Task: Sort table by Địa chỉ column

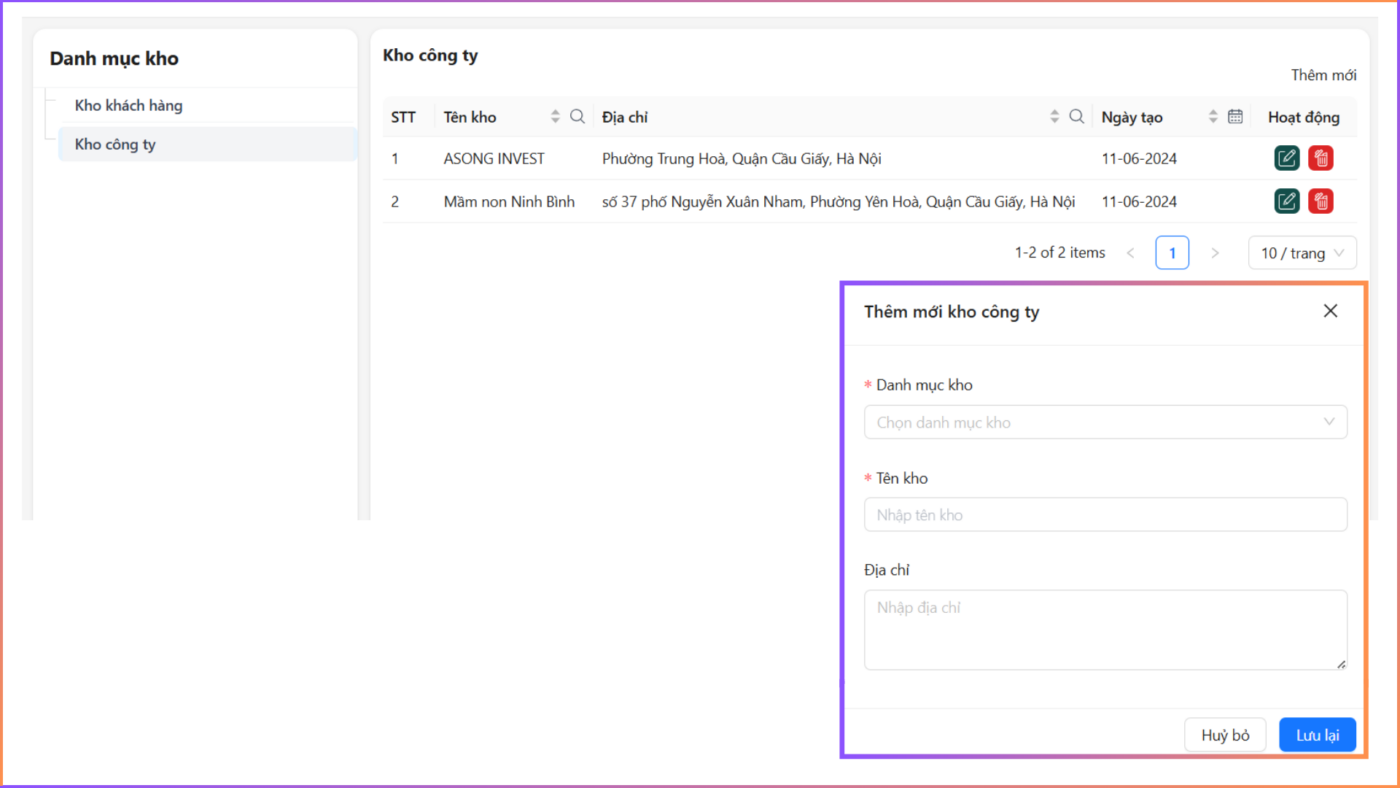Action: (x=1054, y=117)
